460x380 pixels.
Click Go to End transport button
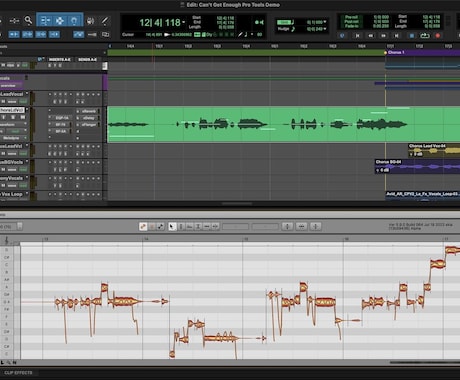click(x=397, y=35)
